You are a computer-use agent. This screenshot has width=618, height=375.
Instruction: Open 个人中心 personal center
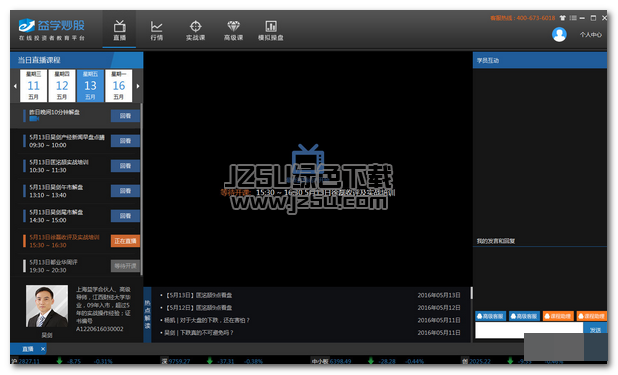pos(590,35)
